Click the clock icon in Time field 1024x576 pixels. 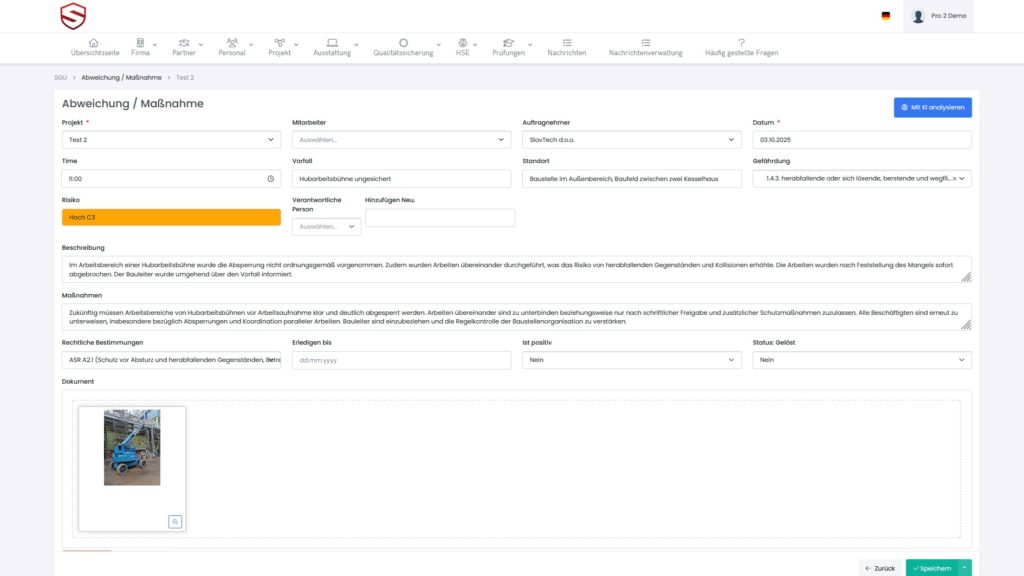pyautogui.click(x=271, y=179)
